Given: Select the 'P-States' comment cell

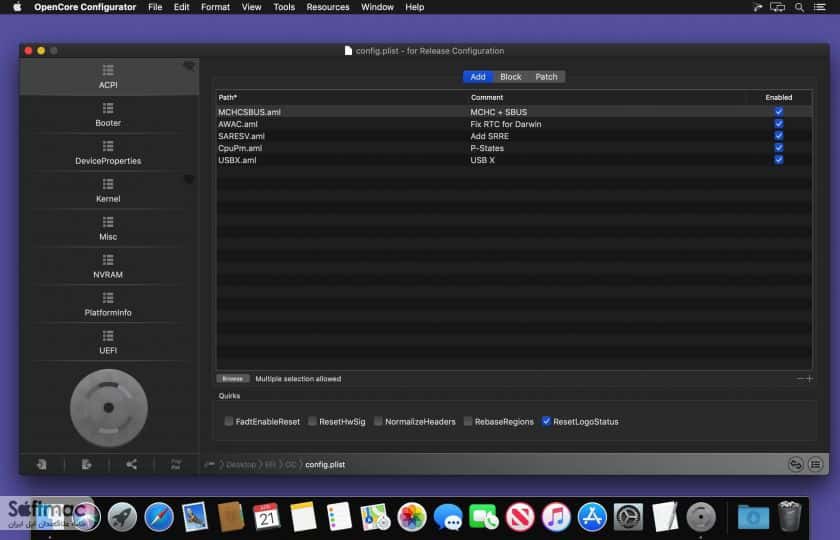Looking at the screenshot, I should pos(487,148).
